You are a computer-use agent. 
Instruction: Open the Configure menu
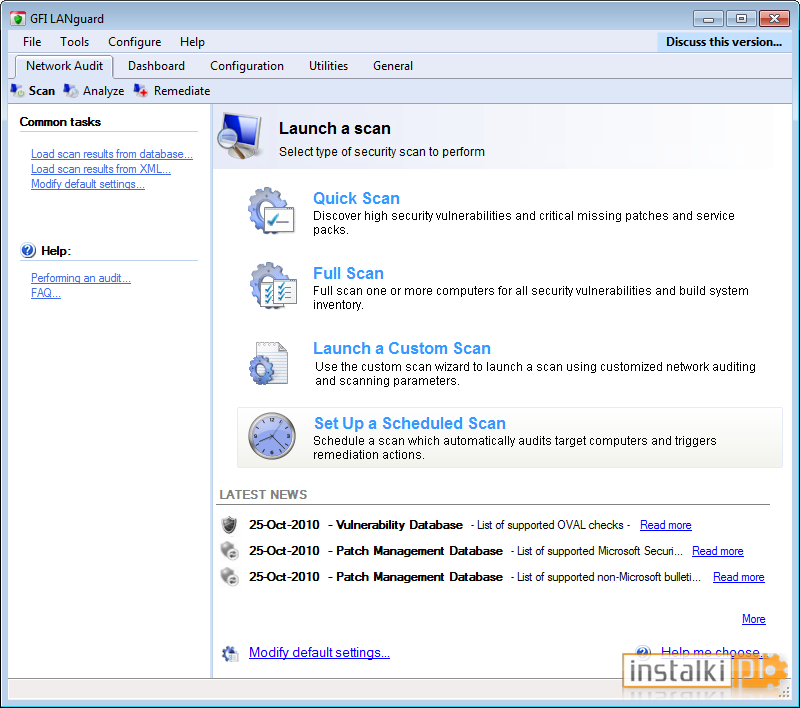coord(134,42)
